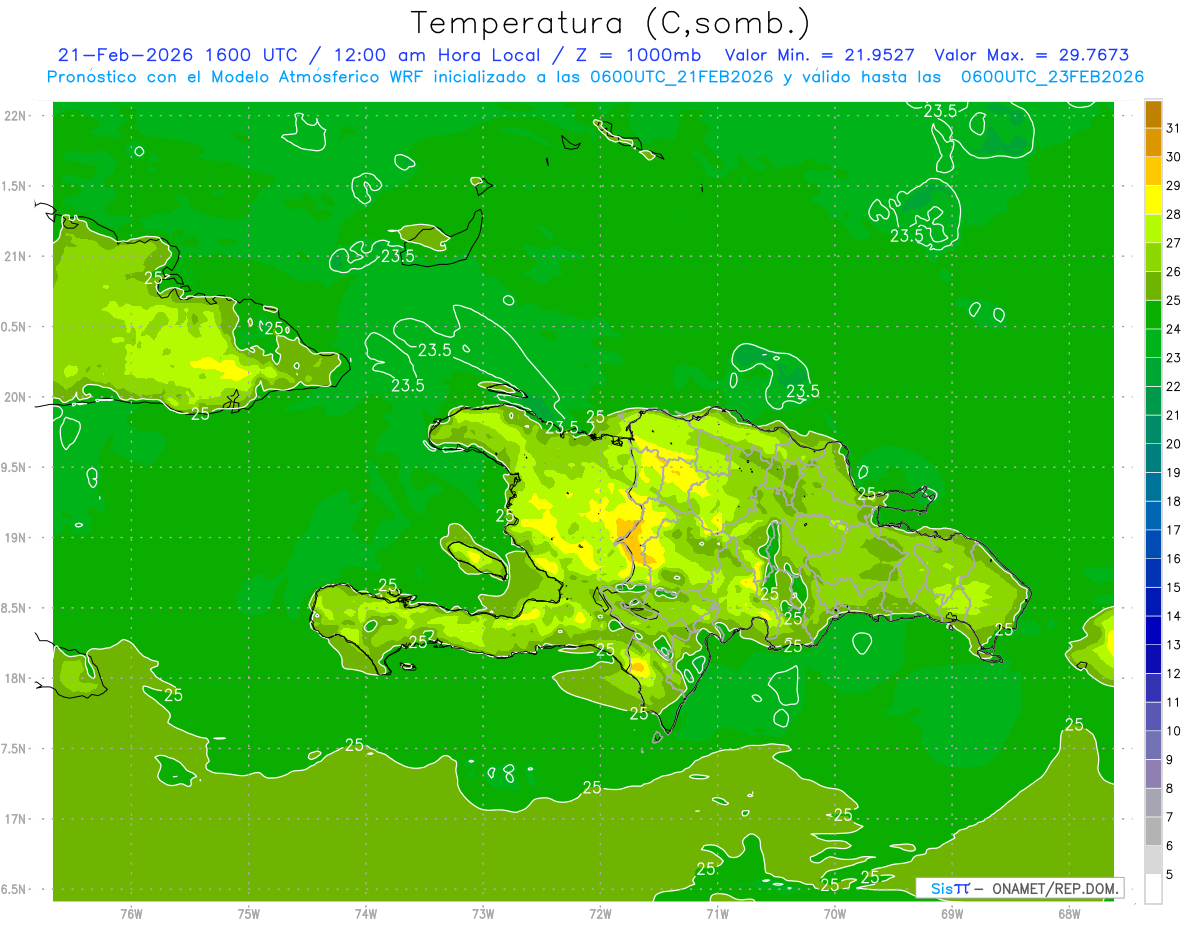Click the 73W longitude axis label

click(x=483, y=913)
